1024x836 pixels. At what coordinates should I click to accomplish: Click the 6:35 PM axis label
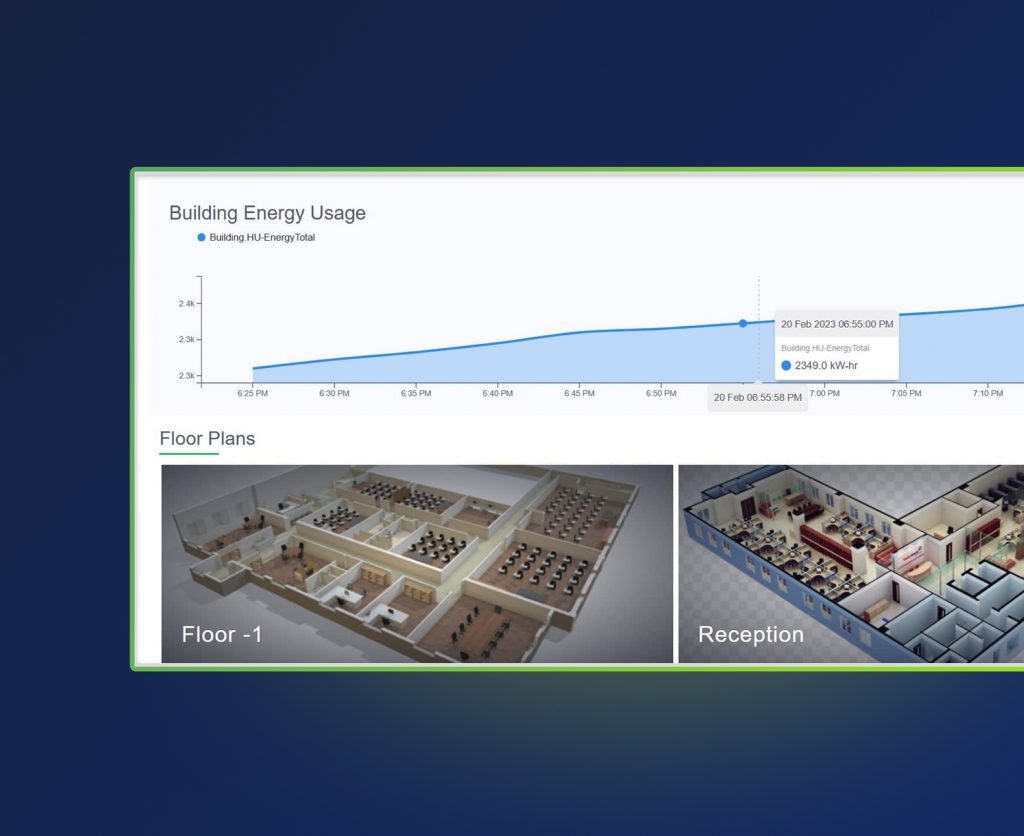tap(416, 394)
